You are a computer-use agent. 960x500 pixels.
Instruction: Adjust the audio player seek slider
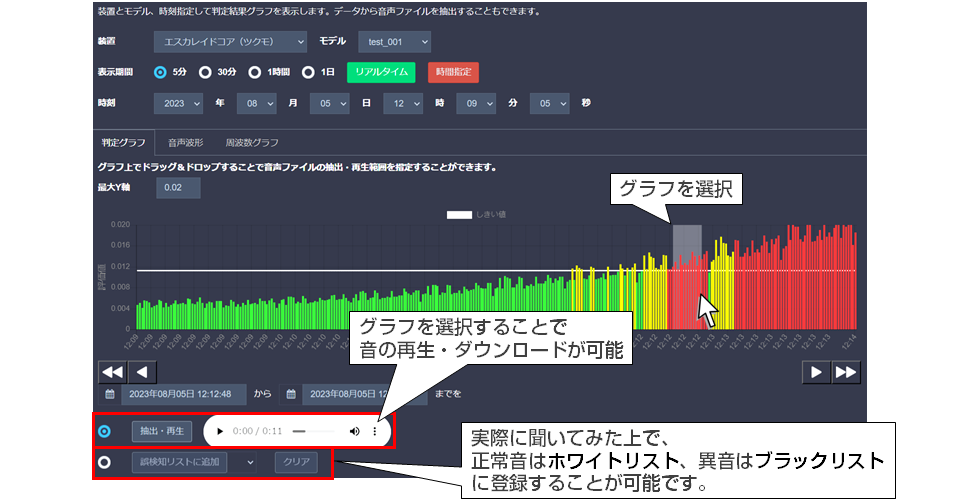click(313, 431)
